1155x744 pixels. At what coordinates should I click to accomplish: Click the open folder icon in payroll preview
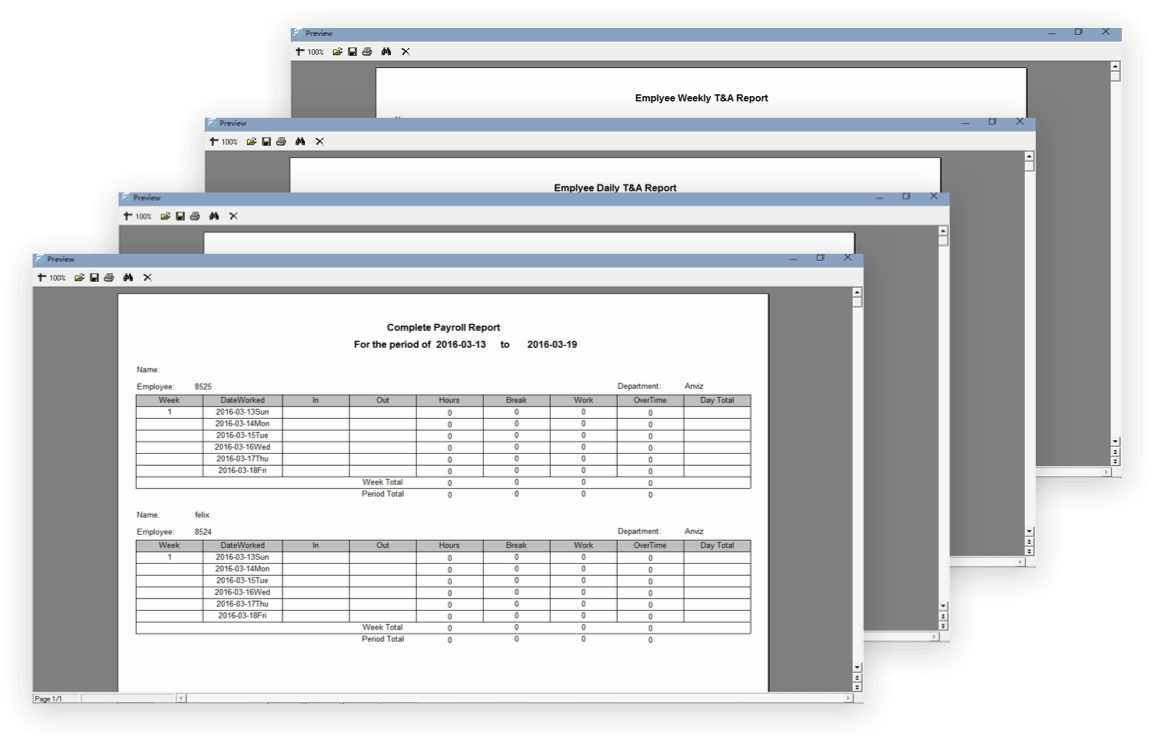pyautogui.click(x=79, y=278)
